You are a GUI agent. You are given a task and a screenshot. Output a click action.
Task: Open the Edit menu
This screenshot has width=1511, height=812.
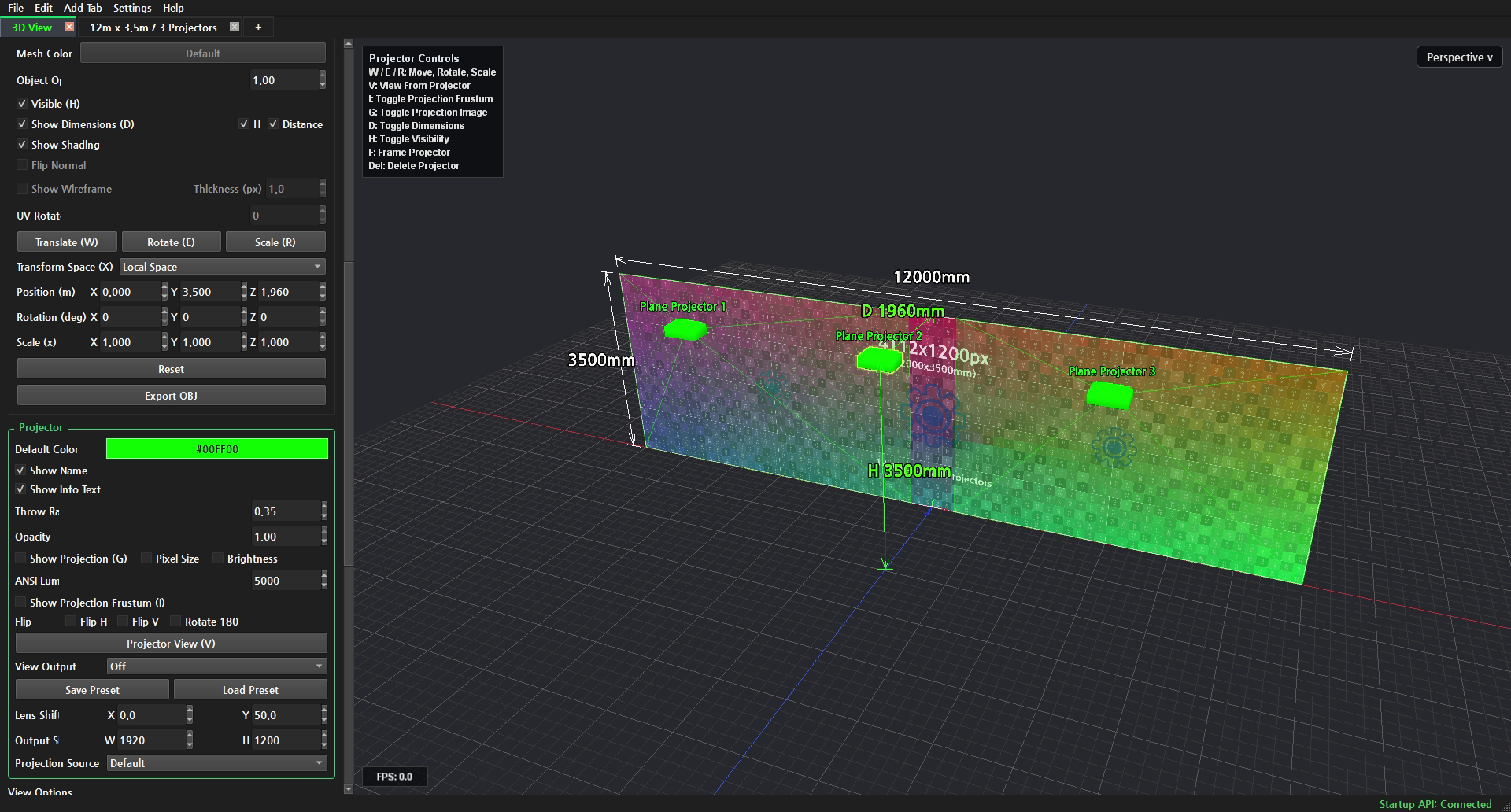tap(43, 8)
